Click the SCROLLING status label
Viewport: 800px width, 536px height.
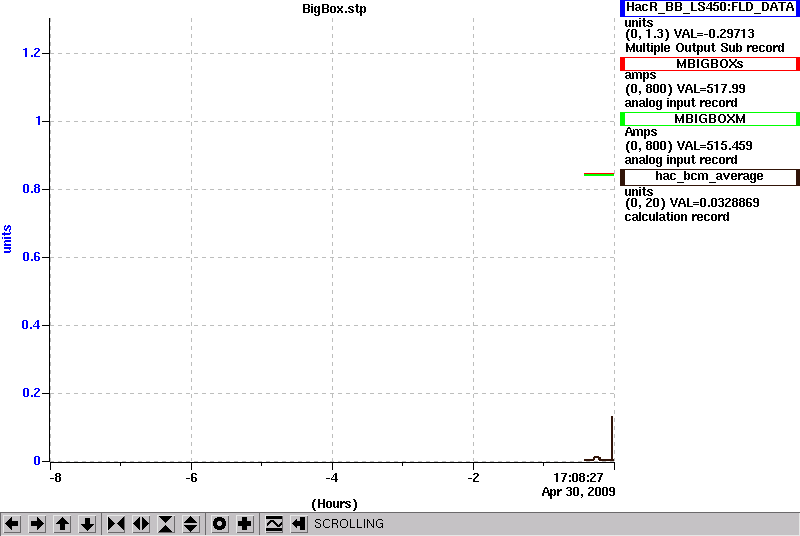(349, 524)
